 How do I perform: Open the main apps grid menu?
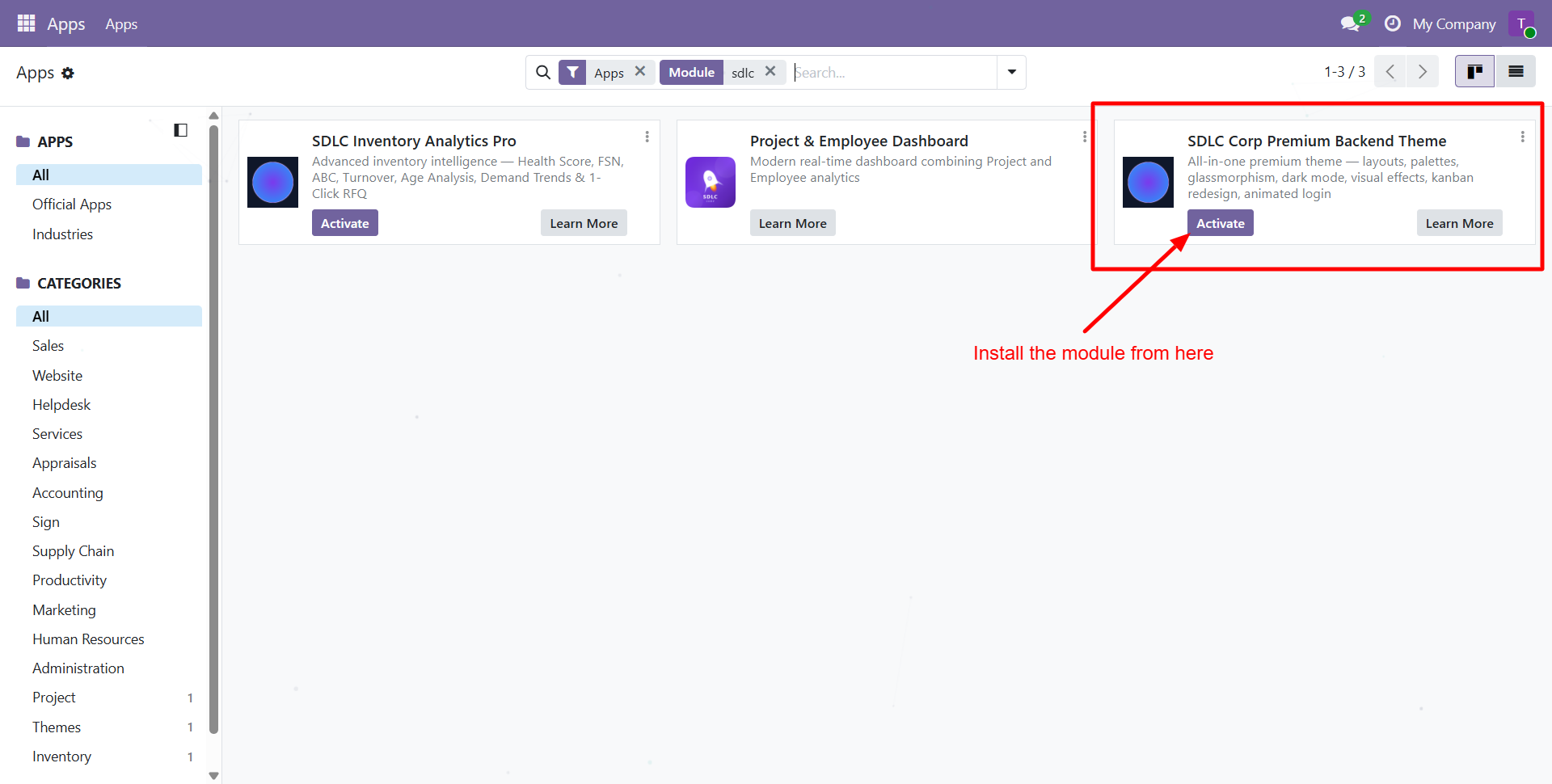[x=26, y=23]
